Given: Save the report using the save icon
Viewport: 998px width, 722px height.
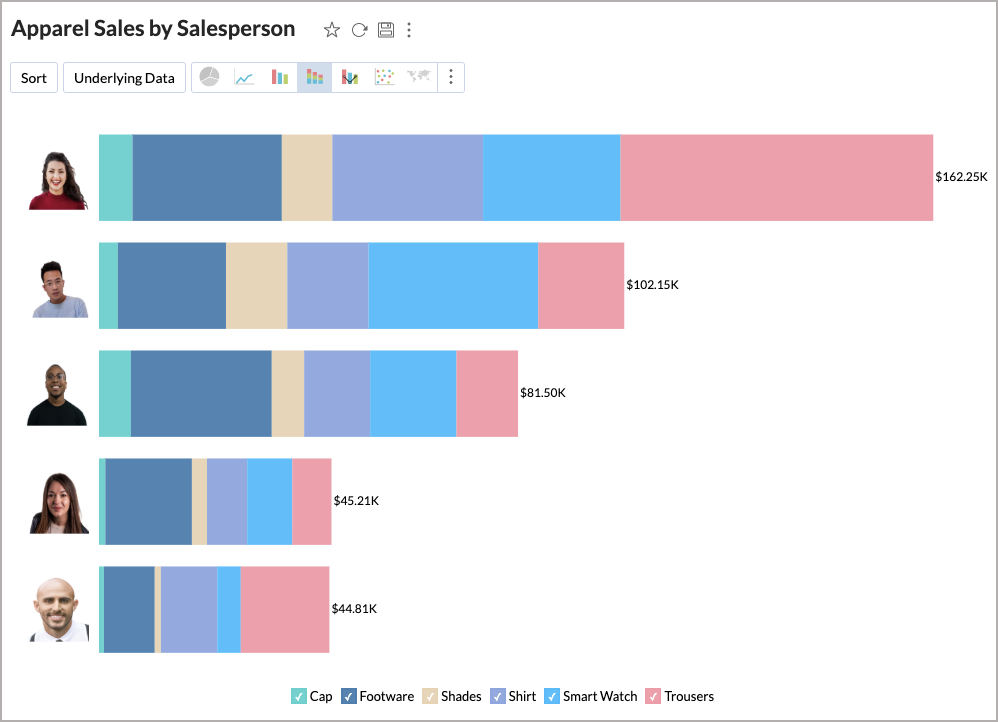Looking at the screenshot, I should (385, 29).
